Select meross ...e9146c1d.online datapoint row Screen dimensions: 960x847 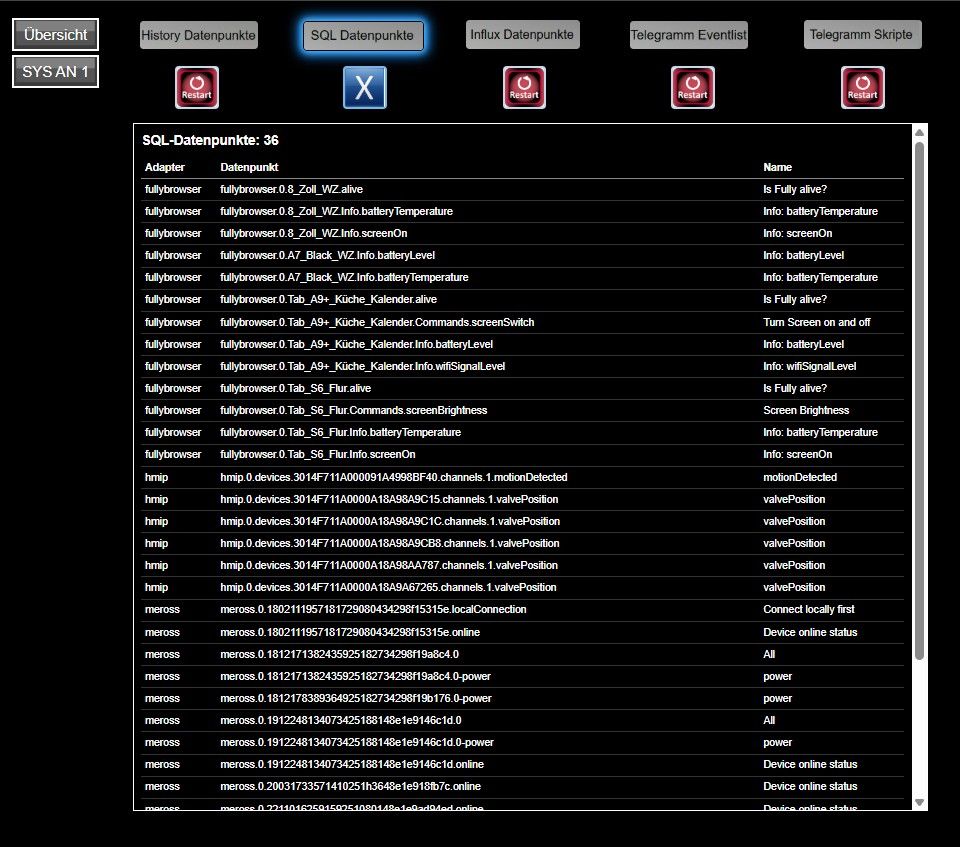[x=522, y=764]
